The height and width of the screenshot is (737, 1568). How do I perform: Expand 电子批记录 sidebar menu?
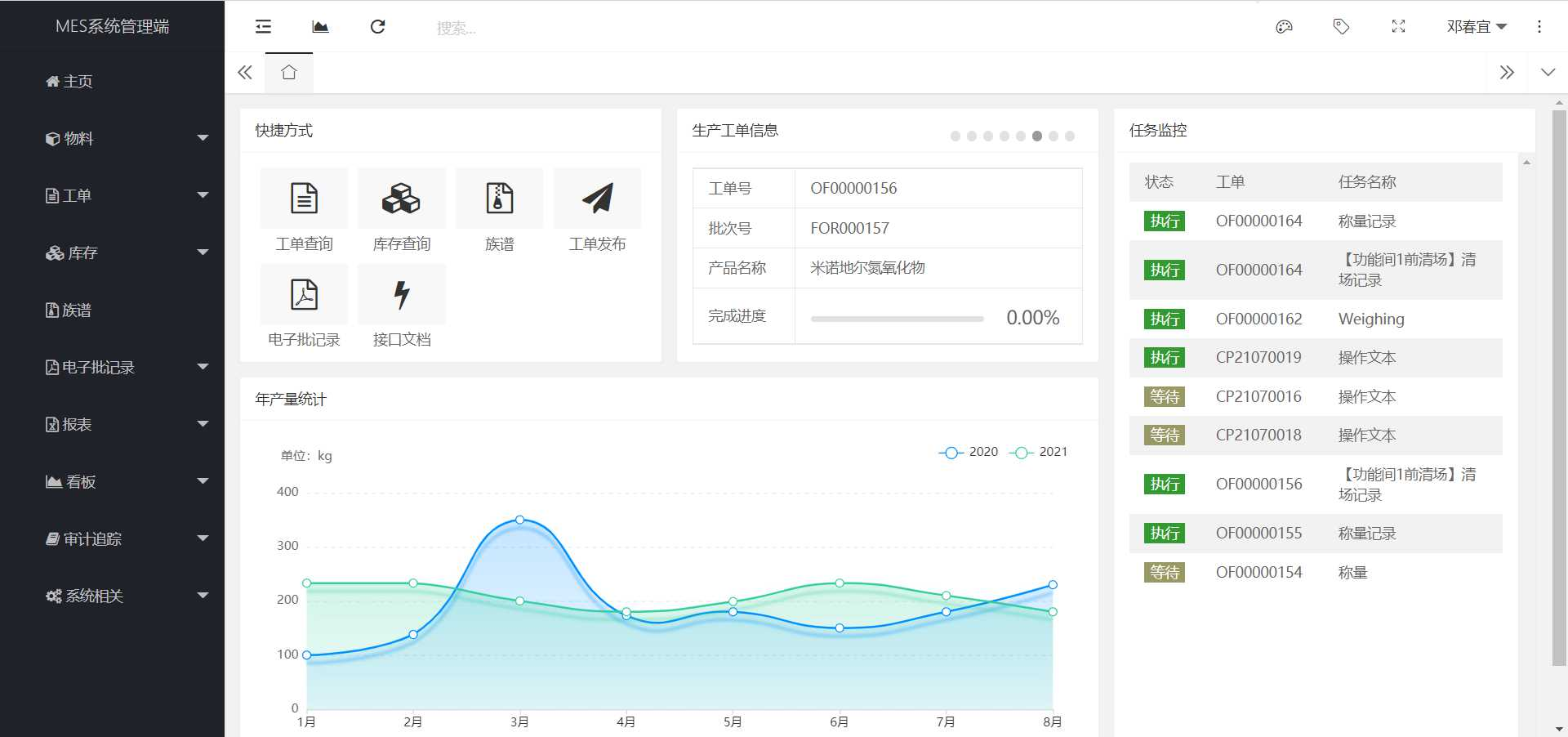(112, 368)
